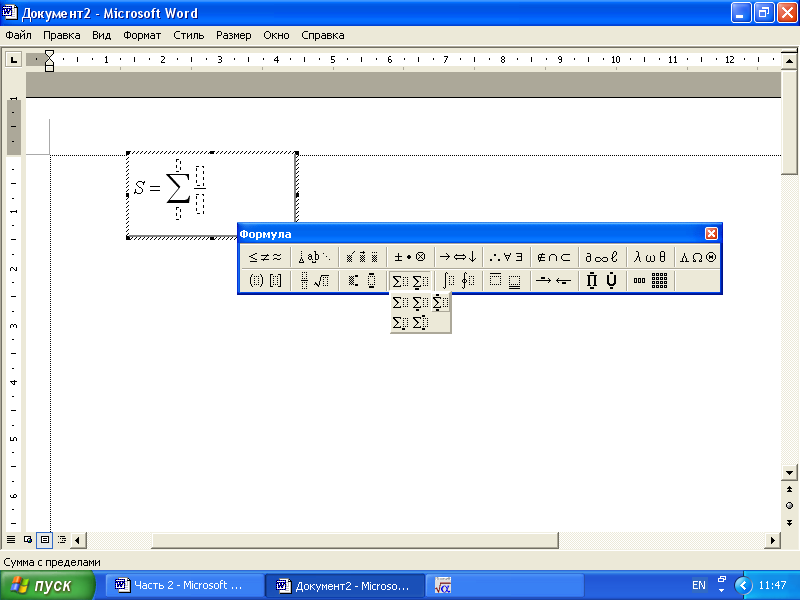Open the matrix templates palette
Screen dimensions: 800x600
pyautogui.click(x=650, y=280)
